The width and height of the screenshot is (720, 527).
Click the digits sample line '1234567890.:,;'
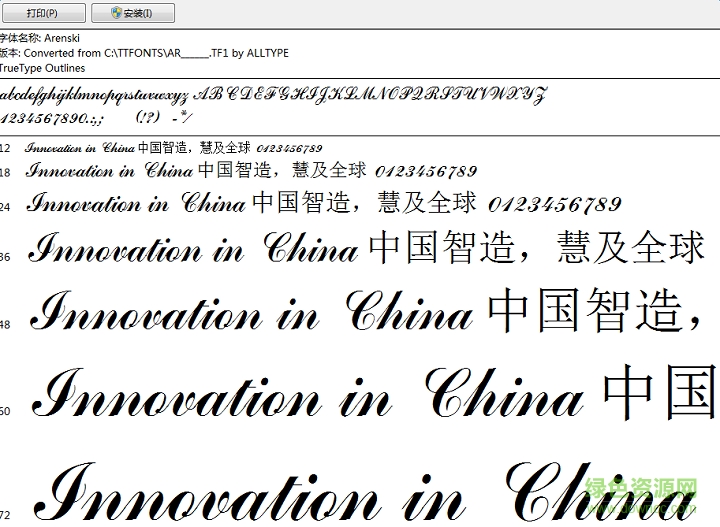(51, 118)
